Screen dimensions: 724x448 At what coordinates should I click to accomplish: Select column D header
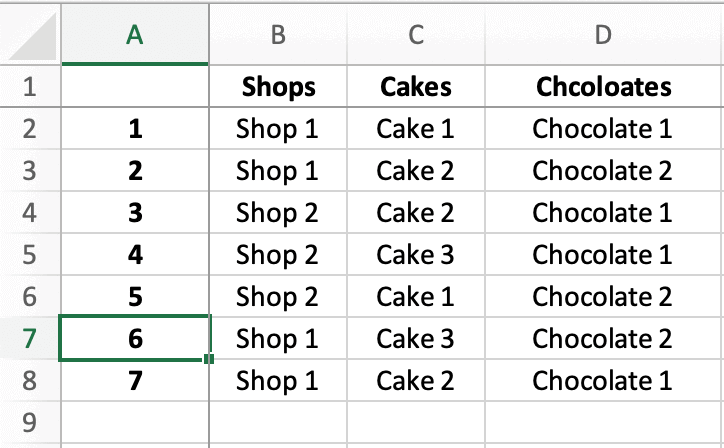(x=603, y=36)
